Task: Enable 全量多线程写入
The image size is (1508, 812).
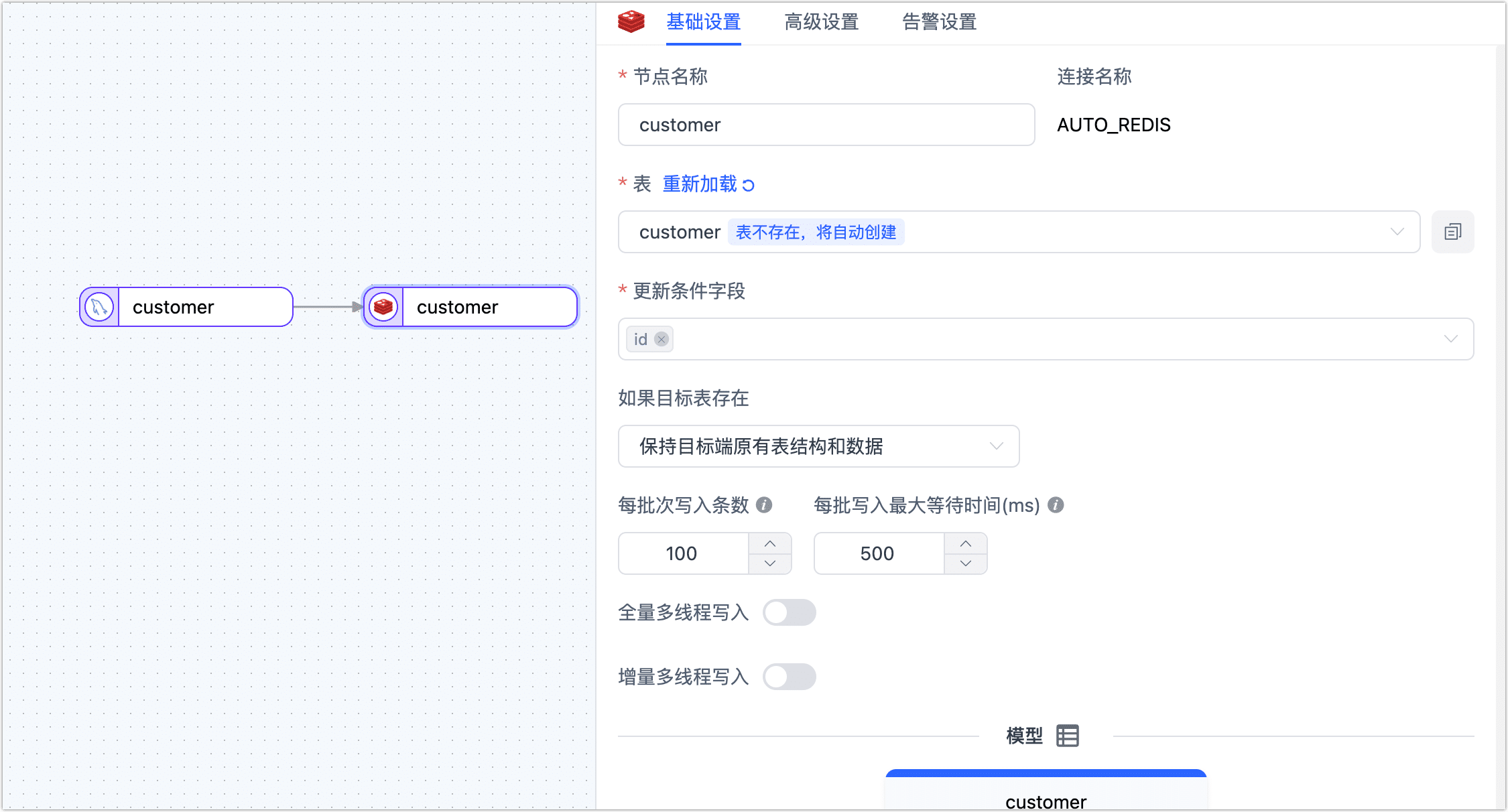Action: [790, 612]
